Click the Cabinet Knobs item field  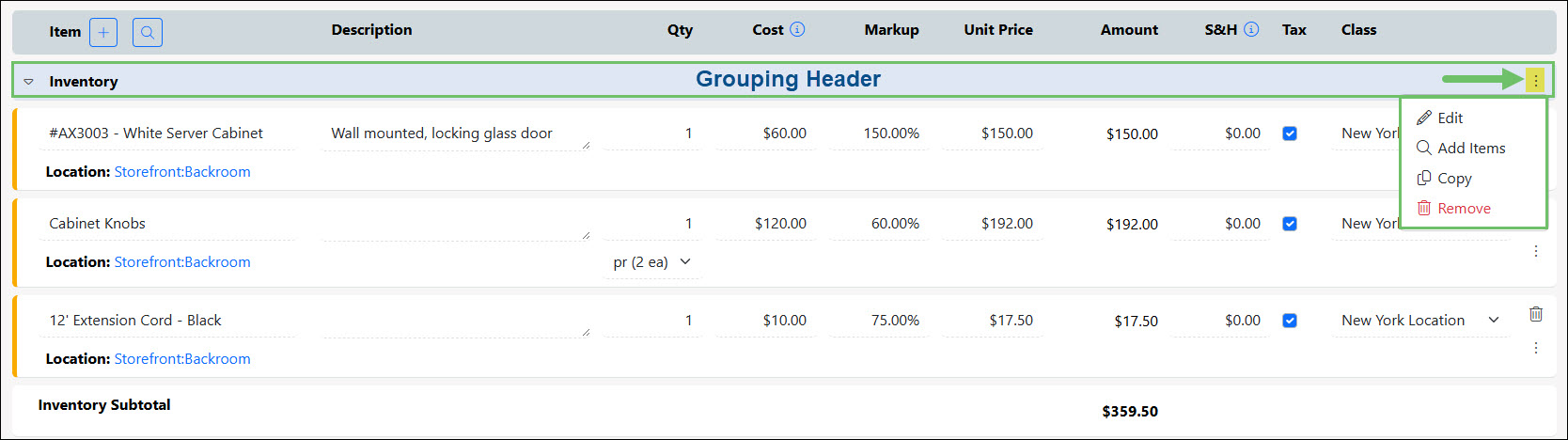point(167,224)
